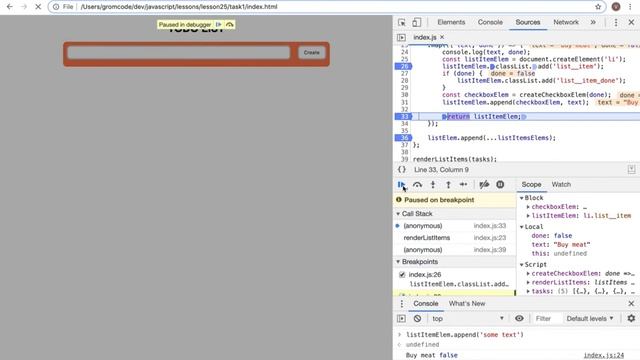This screenshot has height=360, width=640.
Task: Stop loading the page
Action: [38, 7]
